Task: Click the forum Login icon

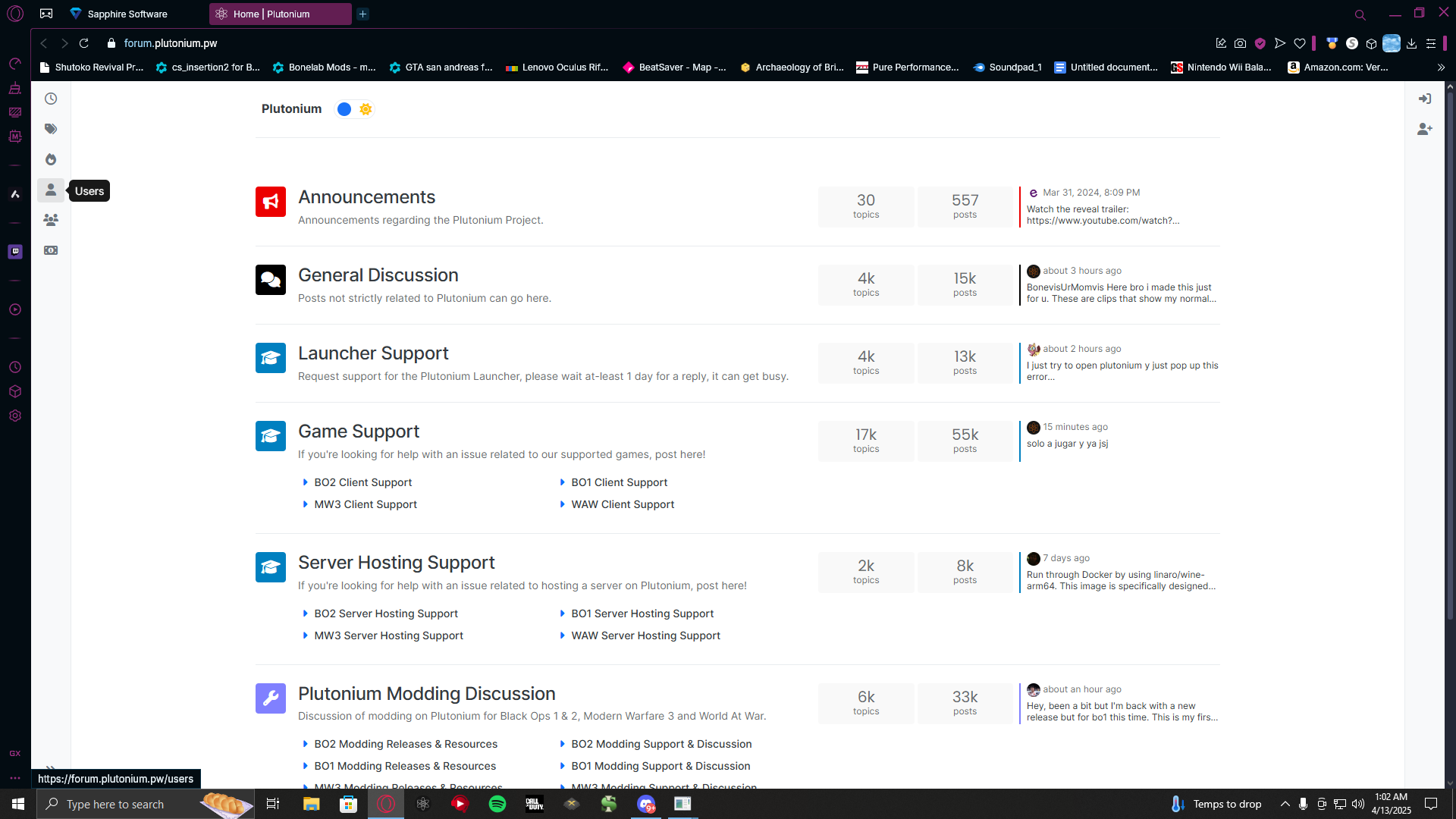Action: click(x=1425, y=99)
